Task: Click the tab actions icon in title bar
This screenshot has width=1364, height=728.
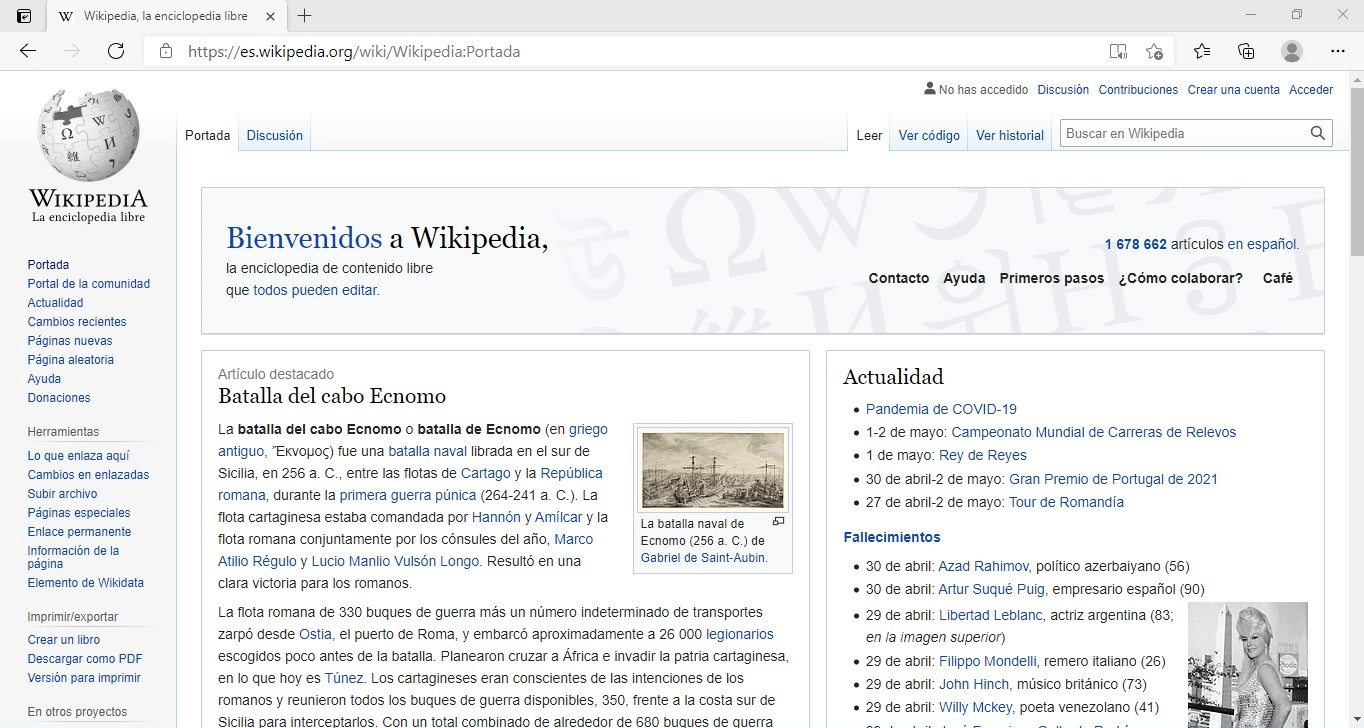Action: click(24, 16)
